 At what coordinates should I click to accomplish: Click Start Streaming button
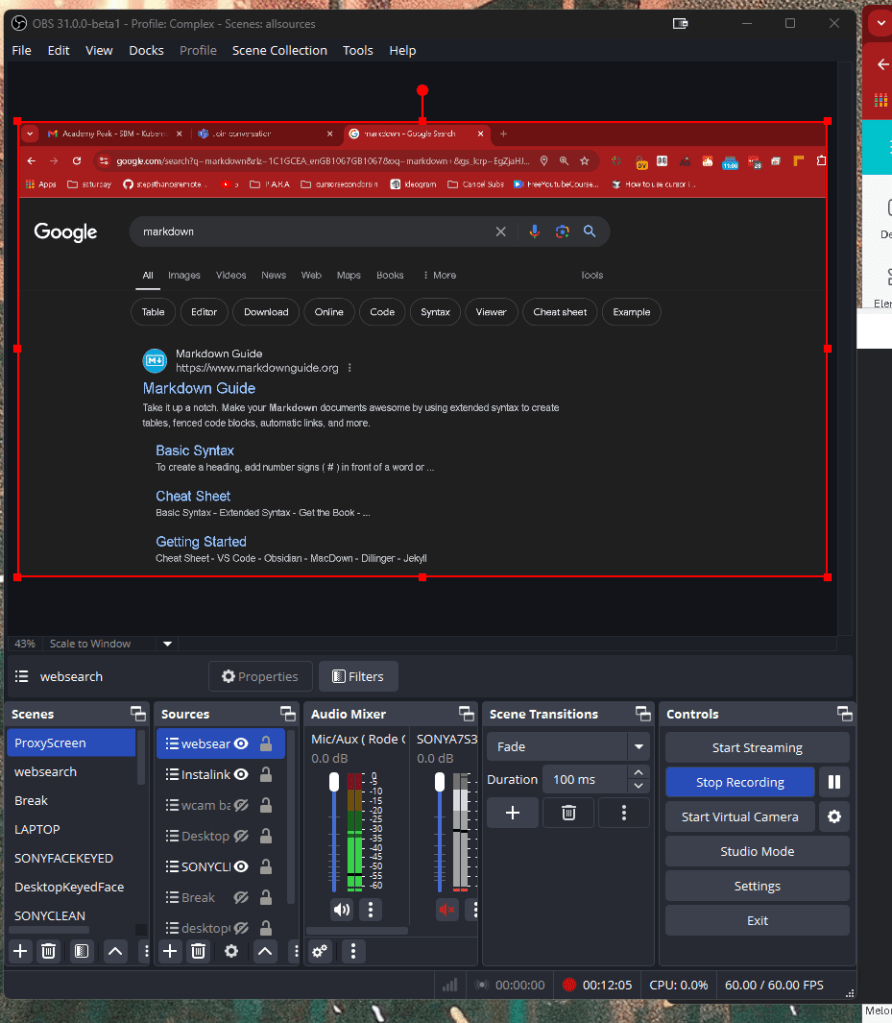click(x=757, y=748)
